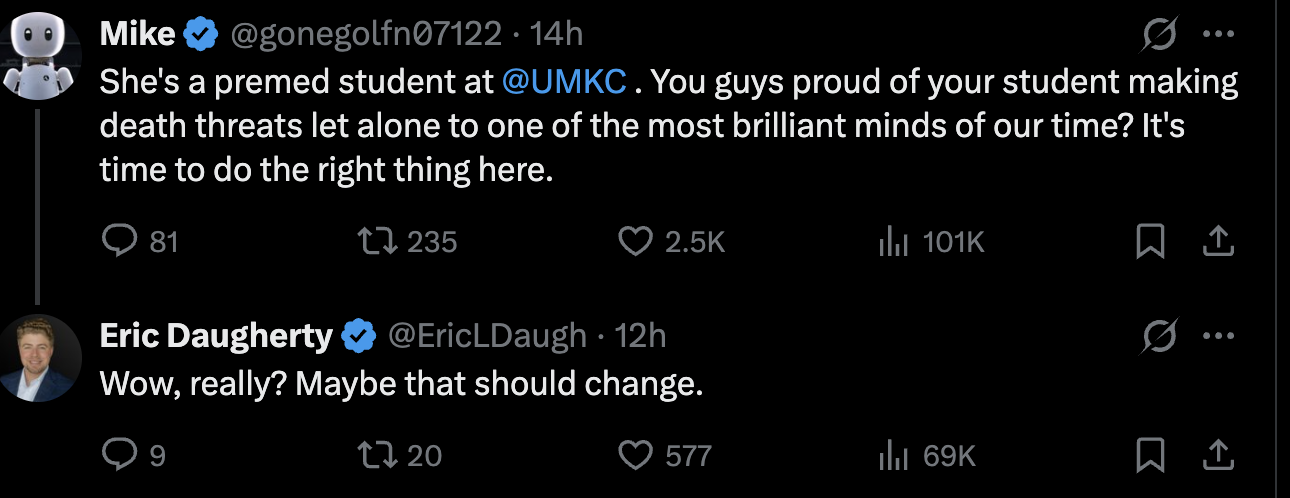Screen dimensions: 1290x498
Task: Bookmark Mike's tweet
Action: click(1152, 241)
